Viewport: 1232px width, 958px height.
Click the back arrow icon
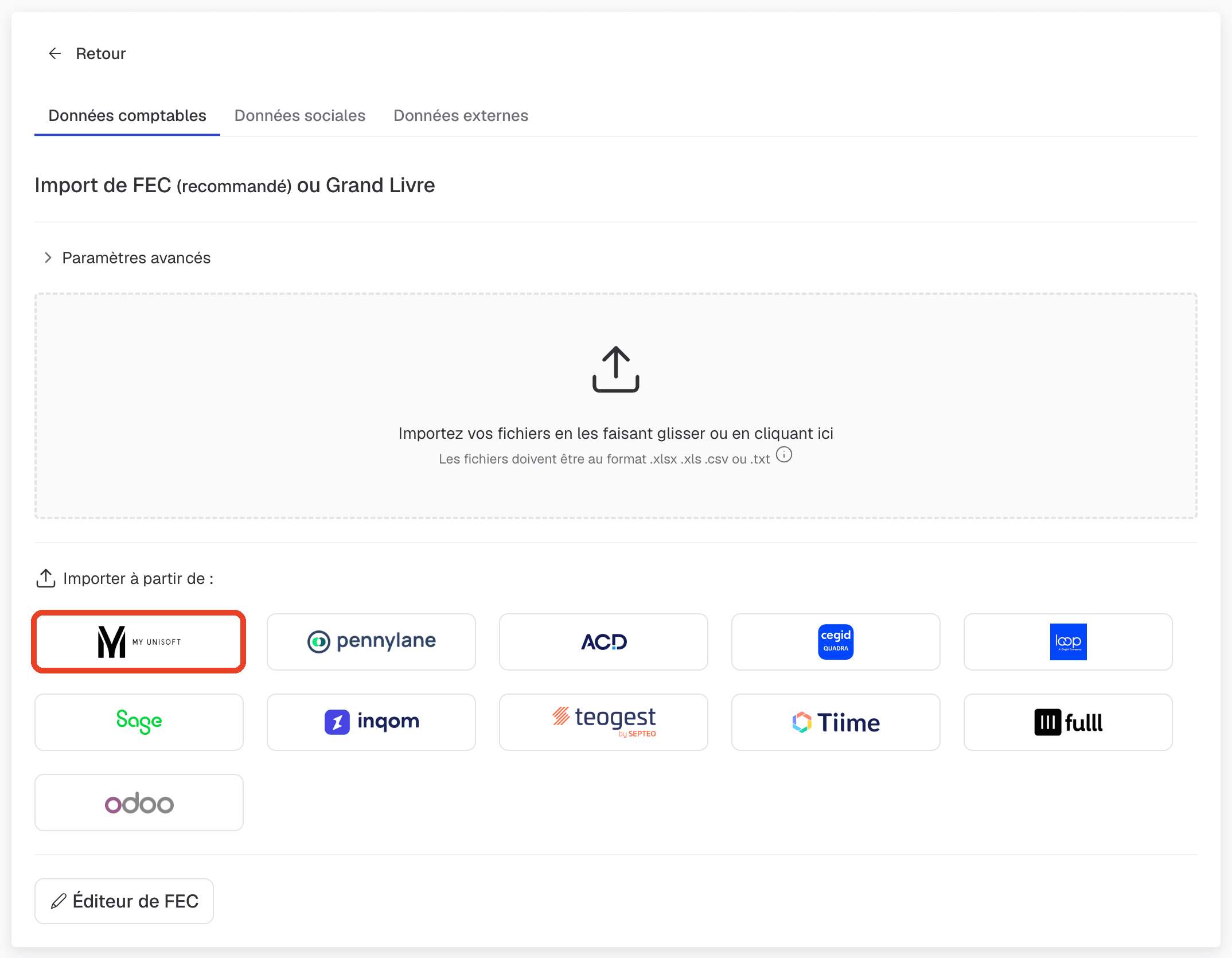coord(55,53)
